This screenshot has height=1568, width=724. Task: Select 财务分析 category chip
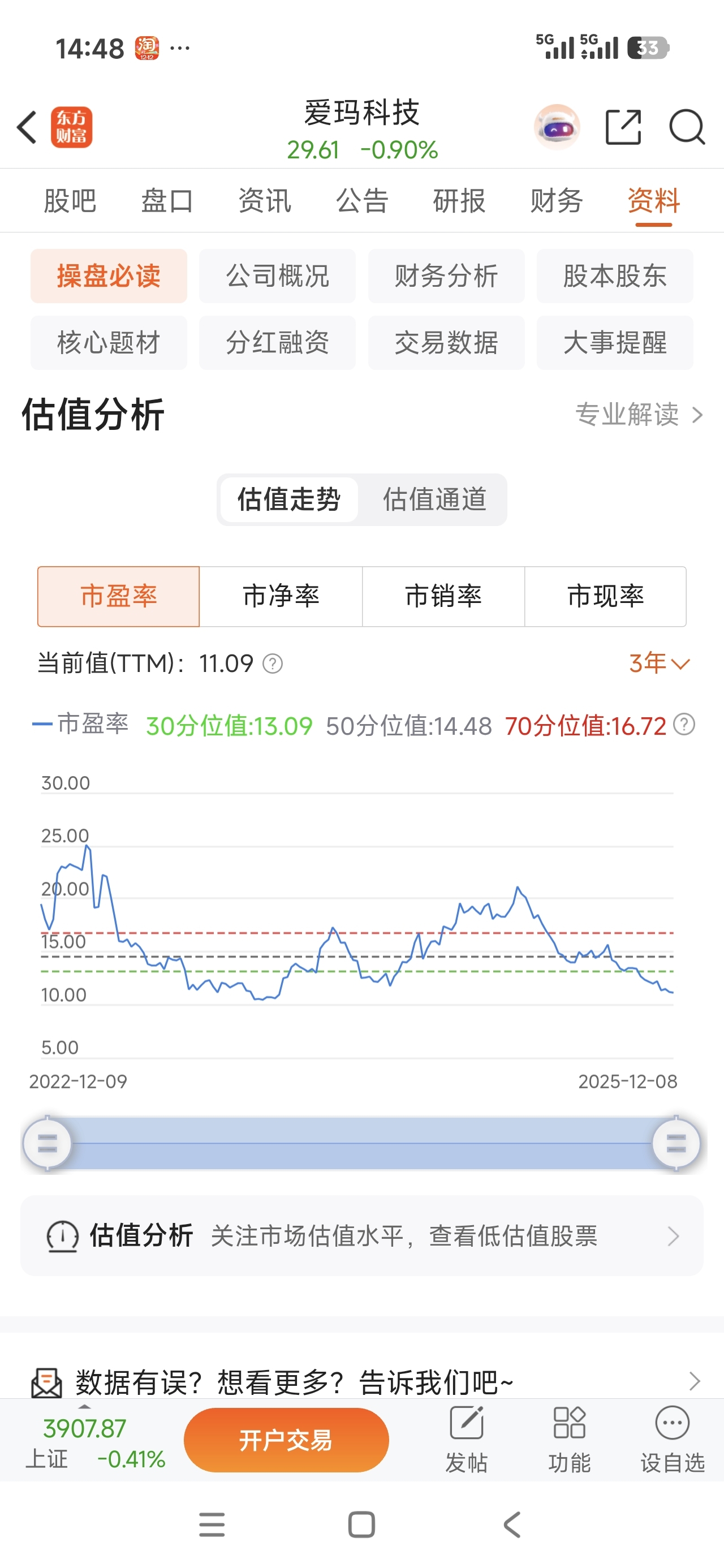click(446, 275)
